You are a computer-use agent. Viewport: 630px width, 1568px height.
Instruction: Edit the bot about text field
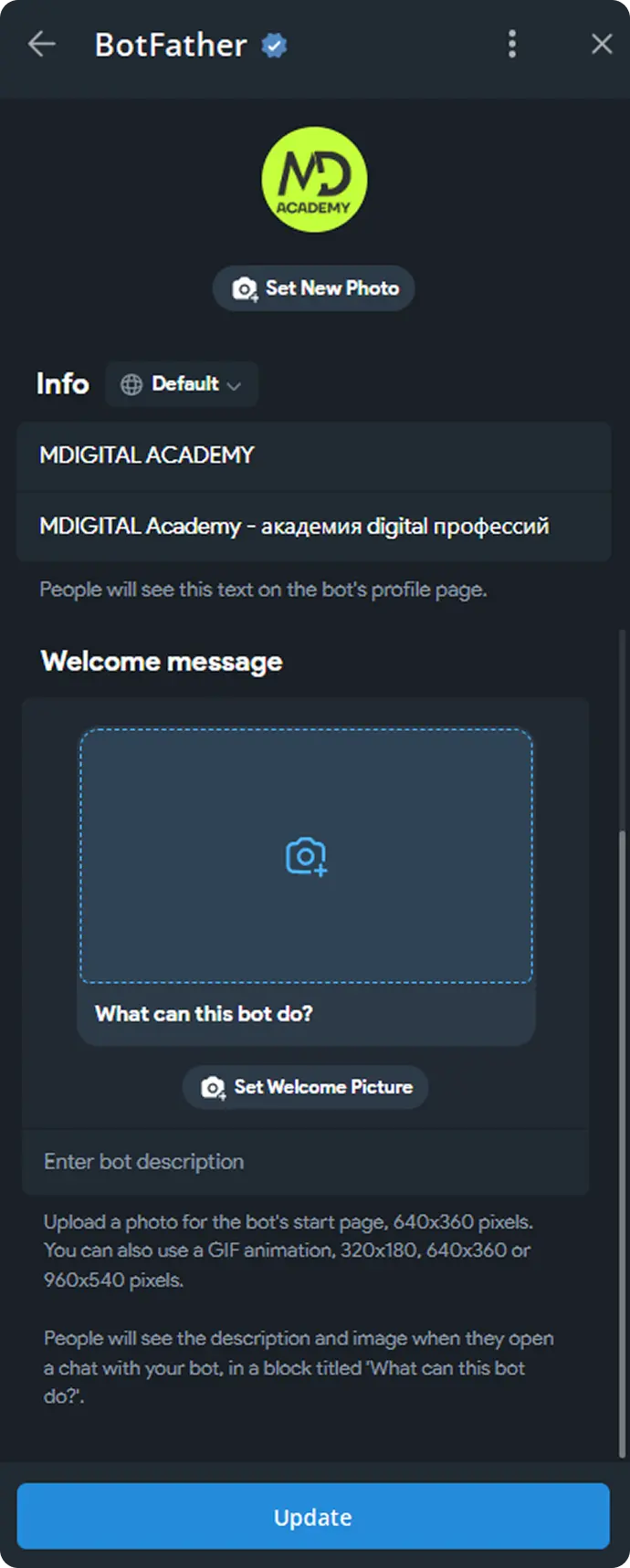[314, 527]
